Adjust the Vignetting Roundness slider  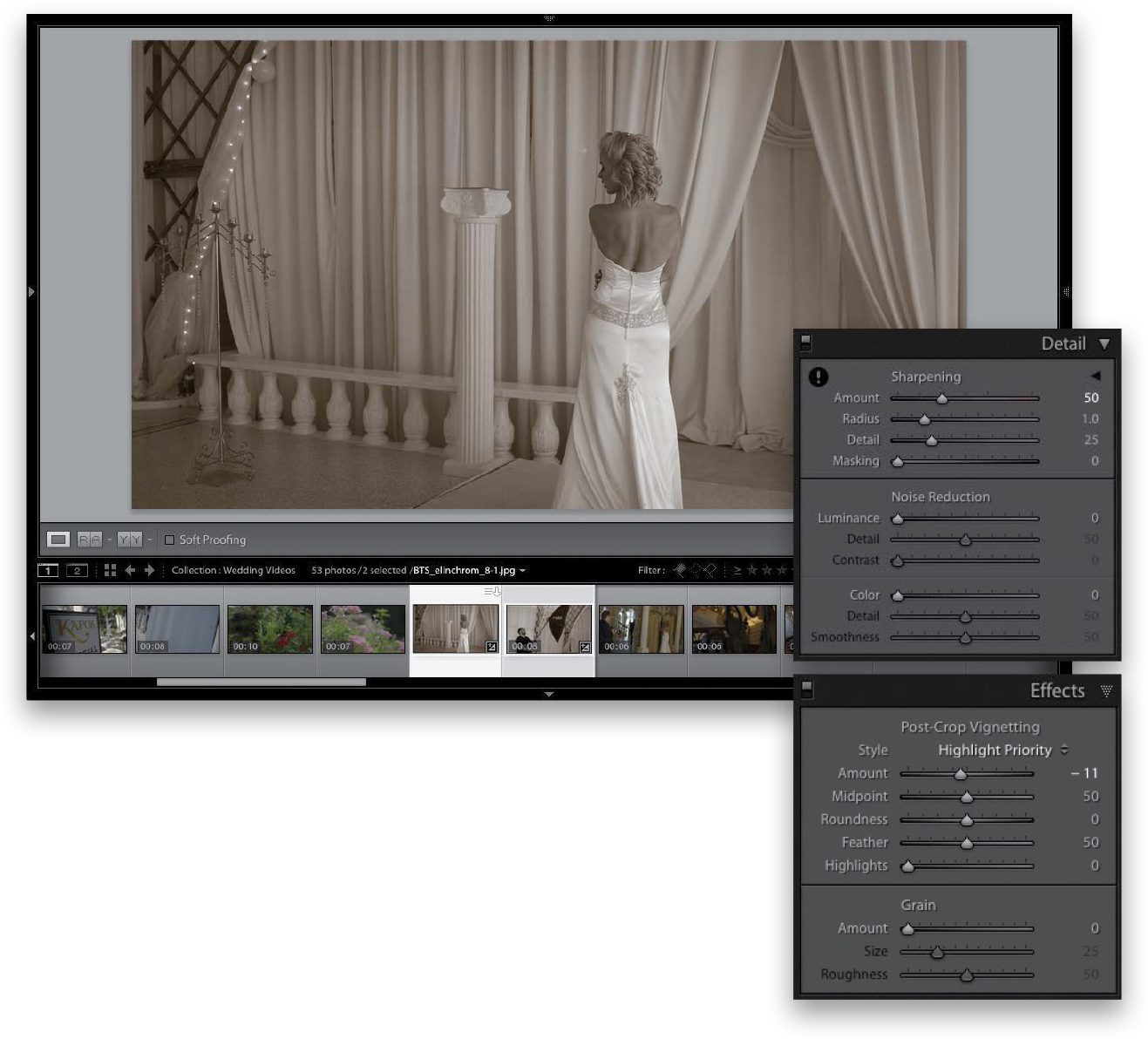(967, 820)
